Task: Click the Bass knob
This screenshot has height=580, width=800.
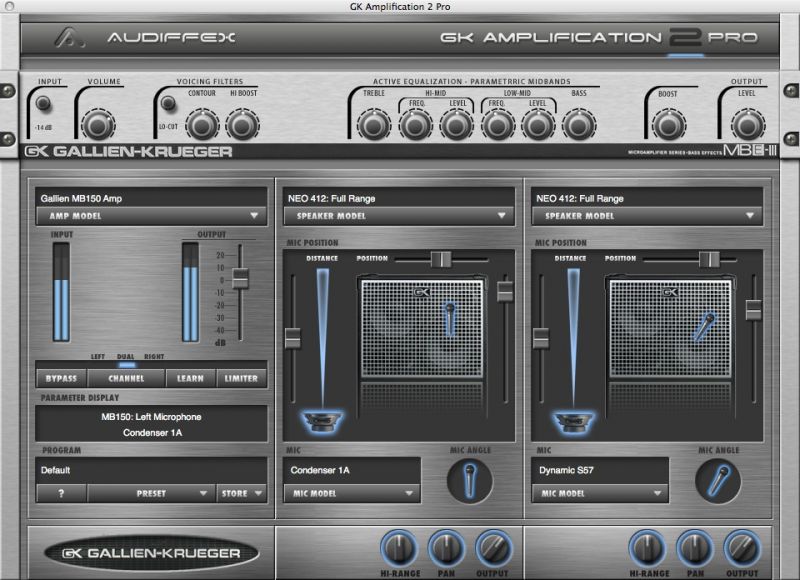Action: click(579, 125)
